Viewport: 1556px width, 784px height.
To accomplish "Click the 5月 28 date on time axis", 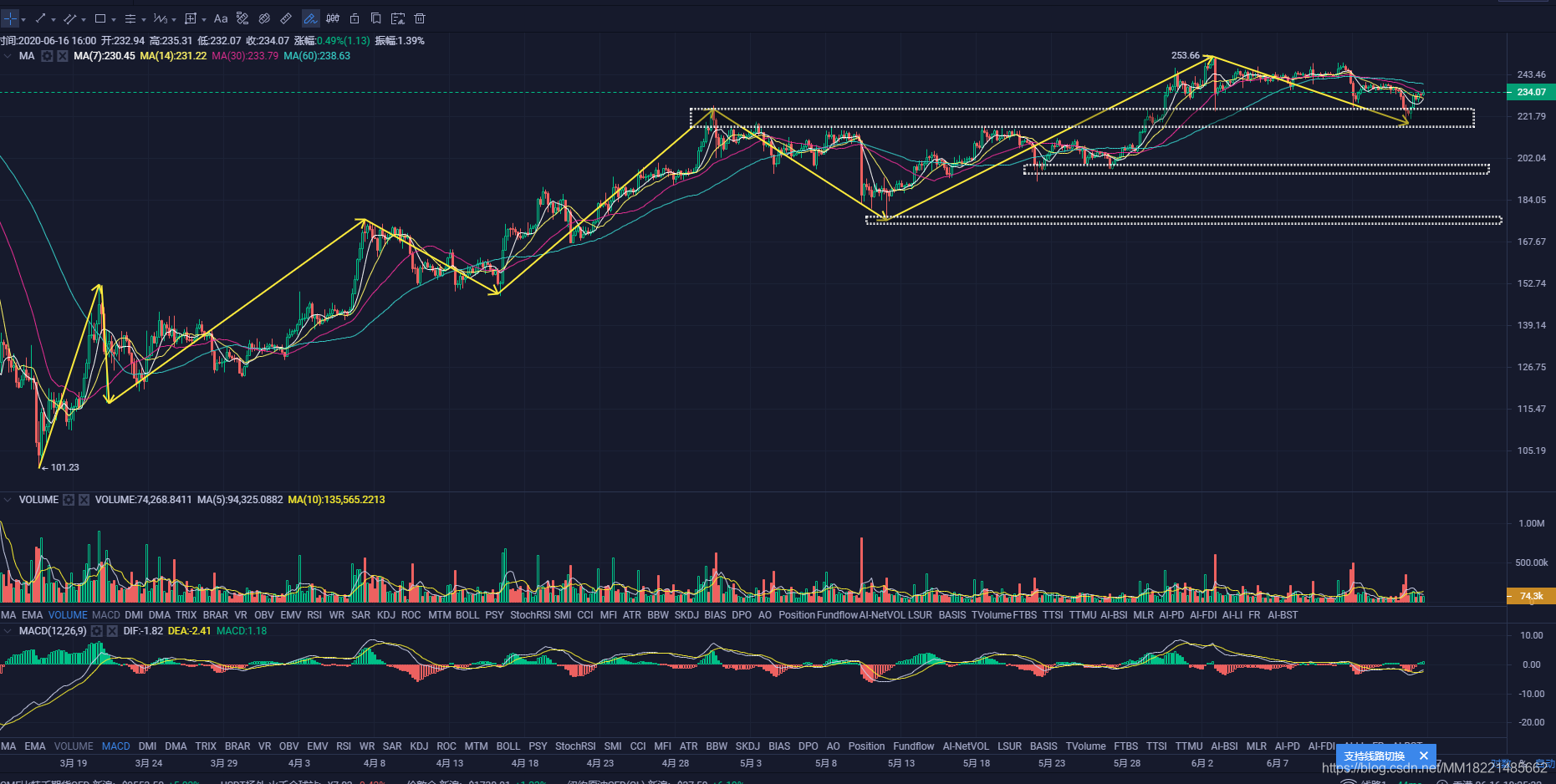I will coord(1127,763).
